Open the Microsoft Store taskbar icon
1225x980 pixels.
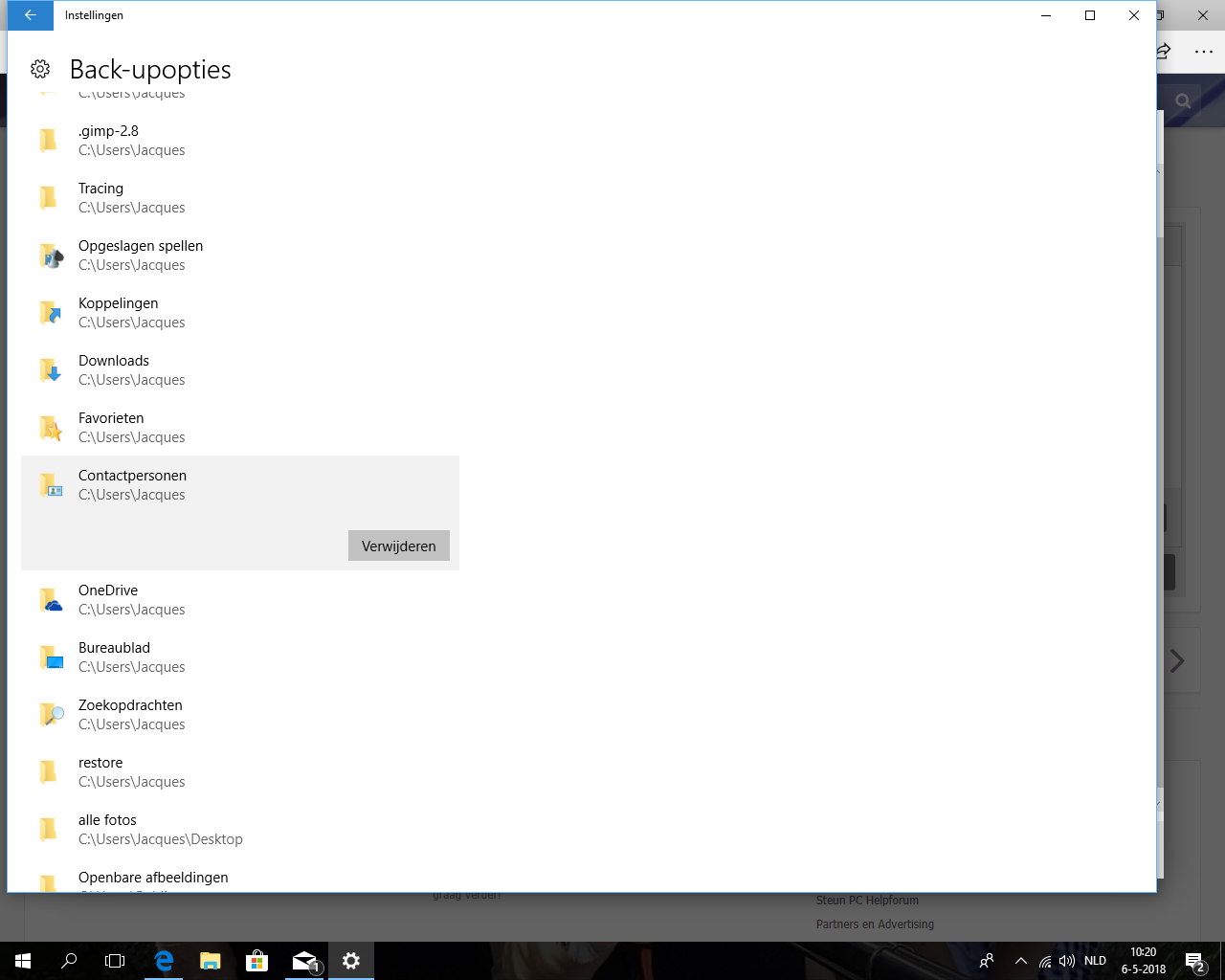click(x=256, y=961)
